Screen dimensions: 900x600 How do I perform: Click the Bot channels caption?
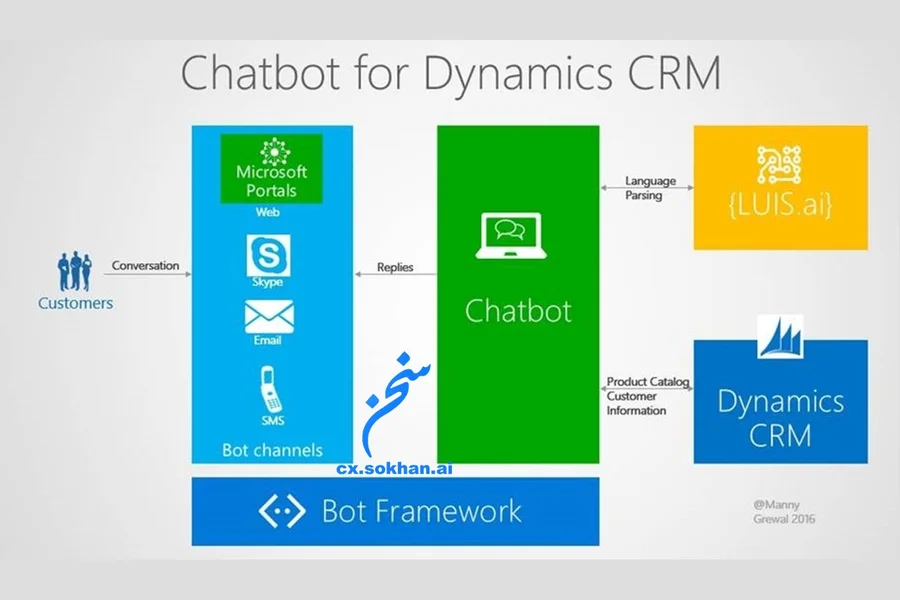point(272,450)
